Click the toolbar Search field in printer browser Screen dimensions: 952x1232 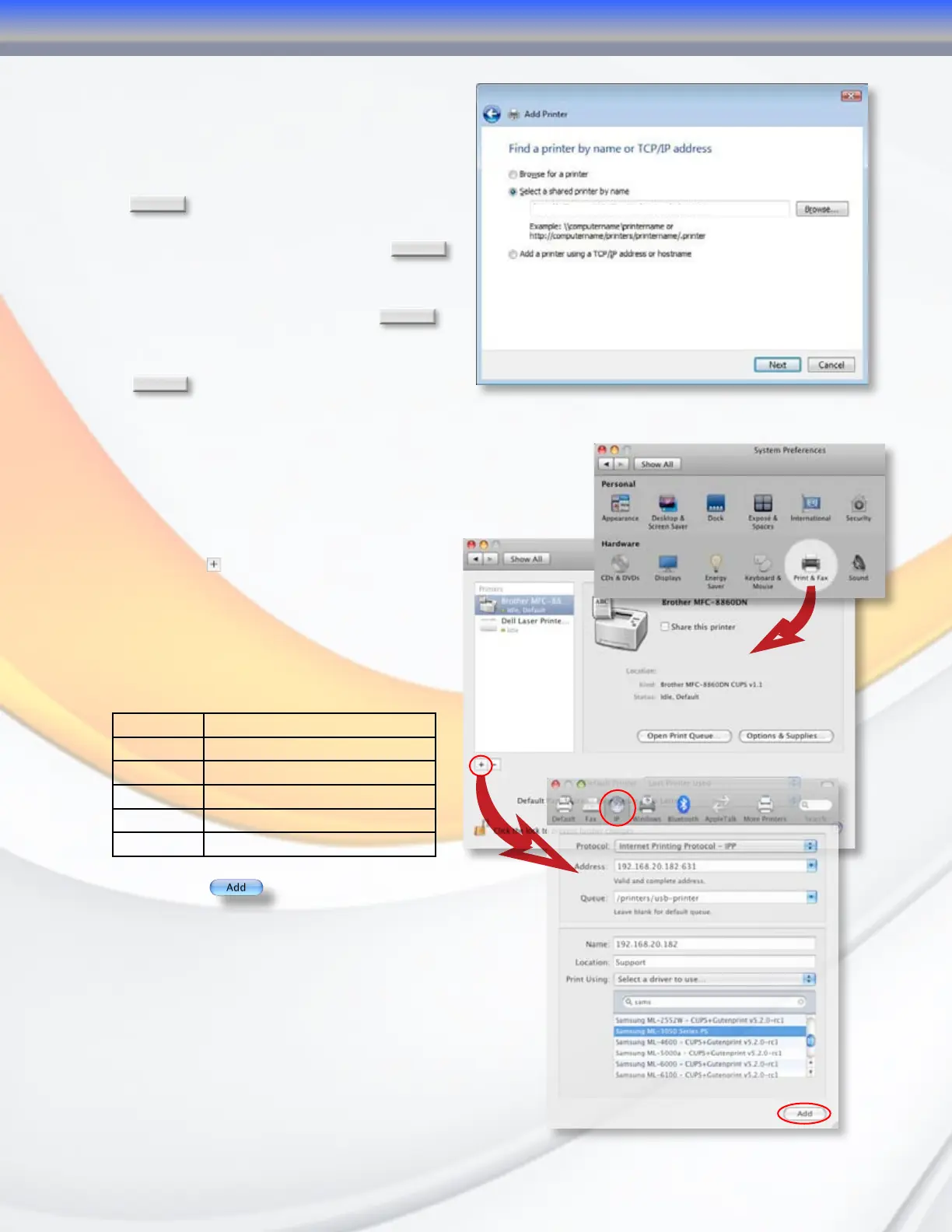point(815,805)
